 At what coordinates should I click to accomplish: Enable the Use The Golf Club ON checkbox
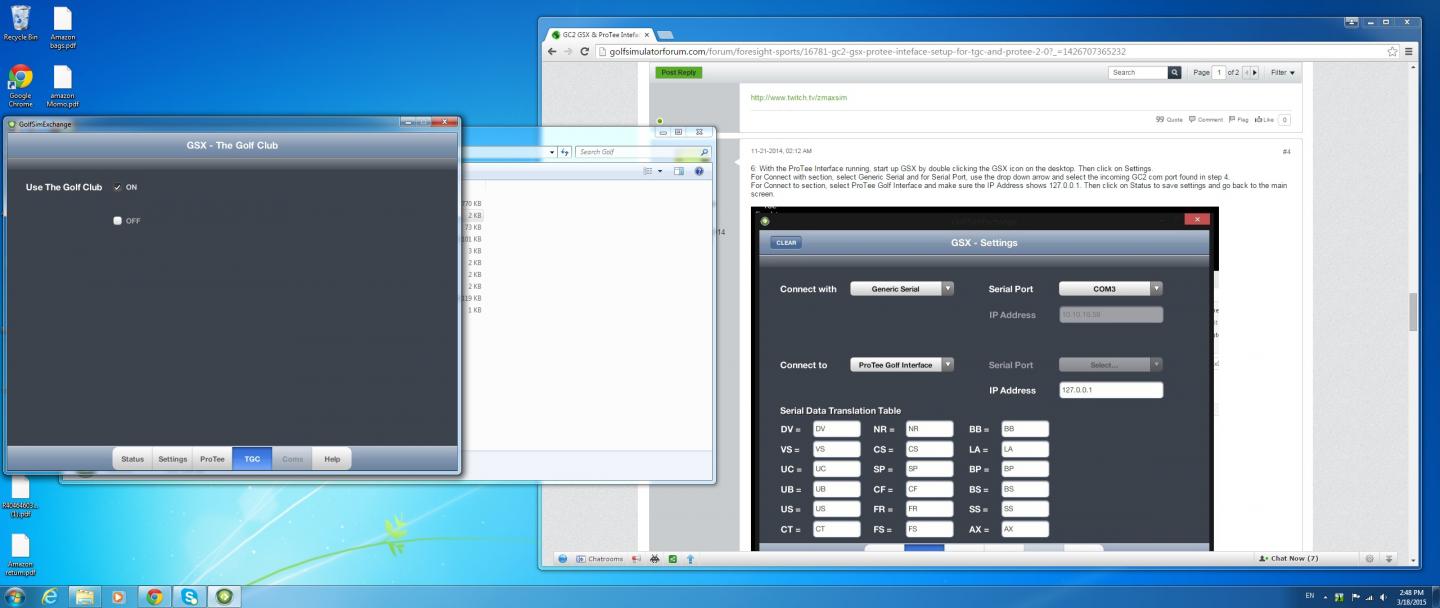118,187
